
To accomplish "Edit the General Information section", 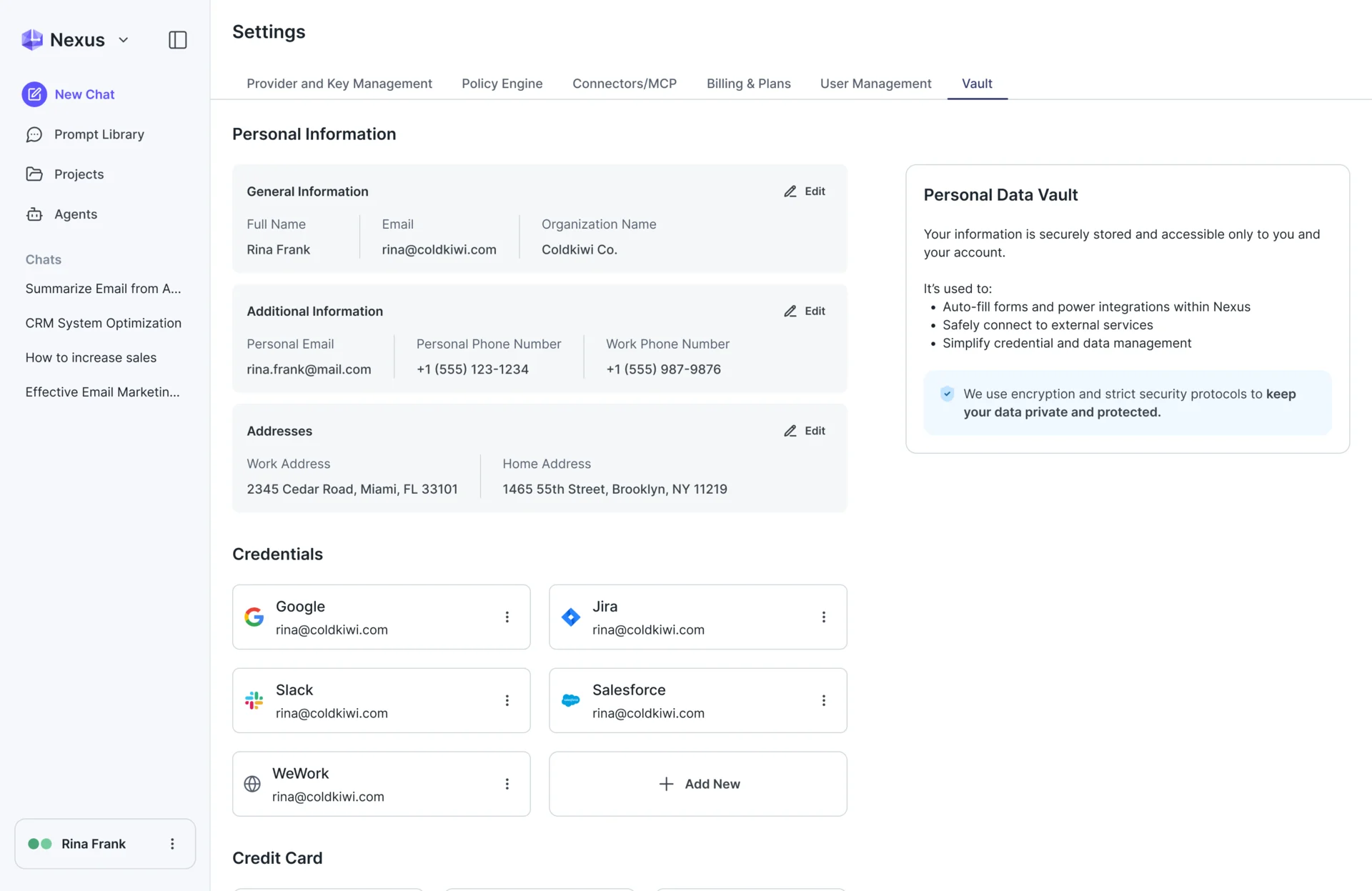I will (805, 191).
